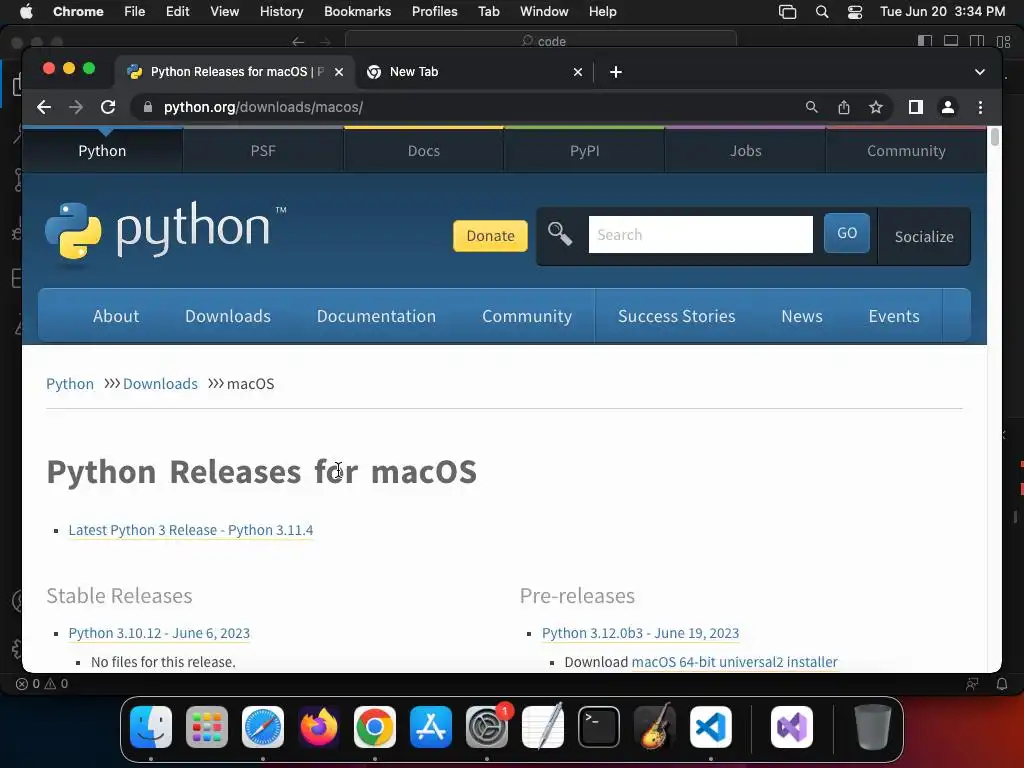
Task: Open Terminal from the Dock
Action: [599, 727]
